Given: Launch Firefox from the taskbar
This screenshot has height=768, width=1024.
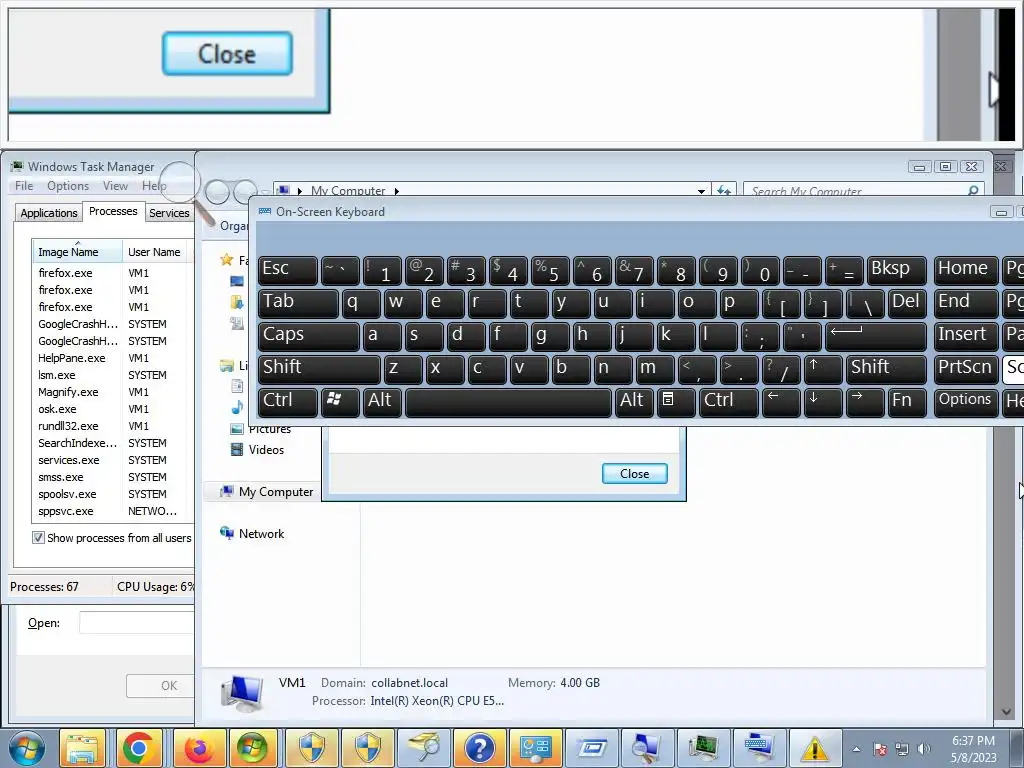Looking at the screenshot, I should tap(199, 748).
